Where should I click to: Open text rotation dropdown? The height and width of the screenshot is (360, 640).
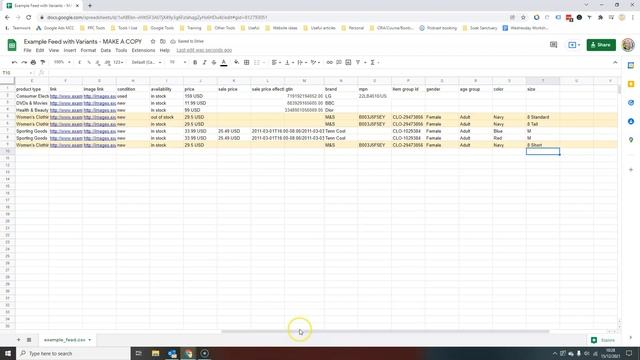point(315,62)
